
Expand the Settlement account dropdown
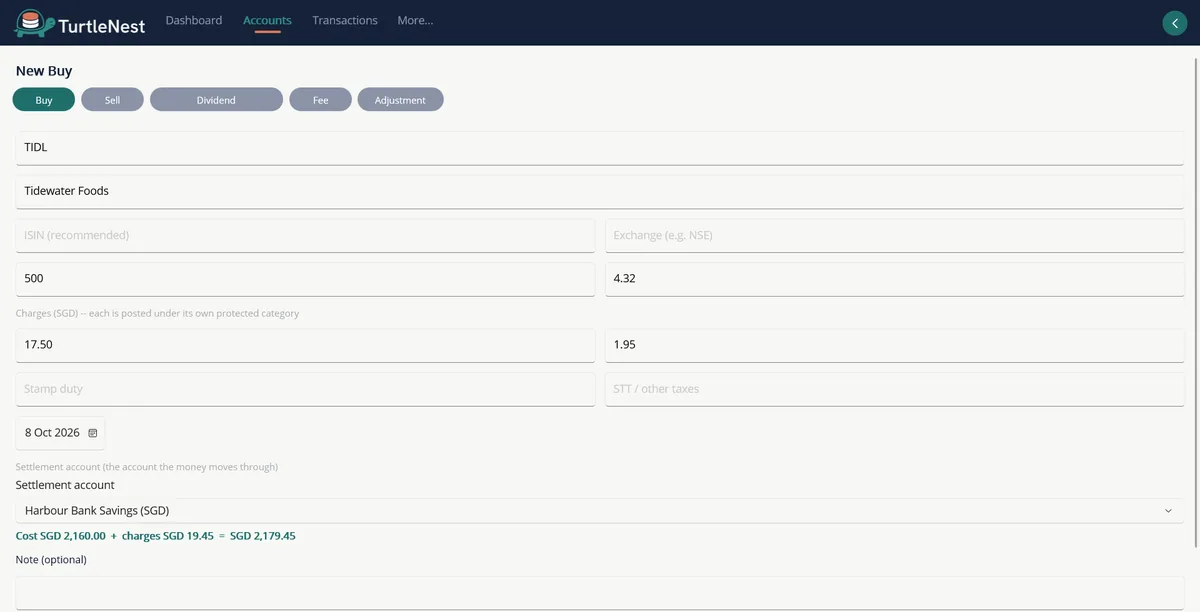click(600, 511)
